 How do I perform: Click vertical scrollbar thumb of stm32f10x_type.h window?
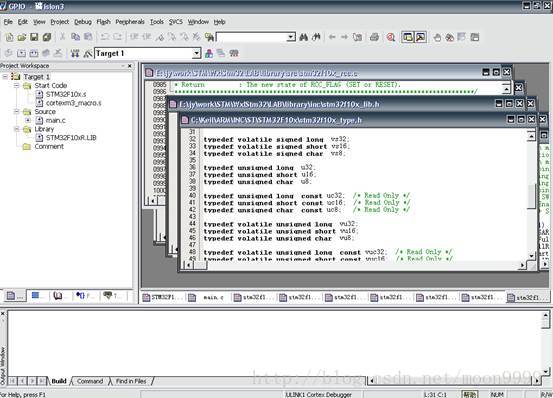point(531,196)
